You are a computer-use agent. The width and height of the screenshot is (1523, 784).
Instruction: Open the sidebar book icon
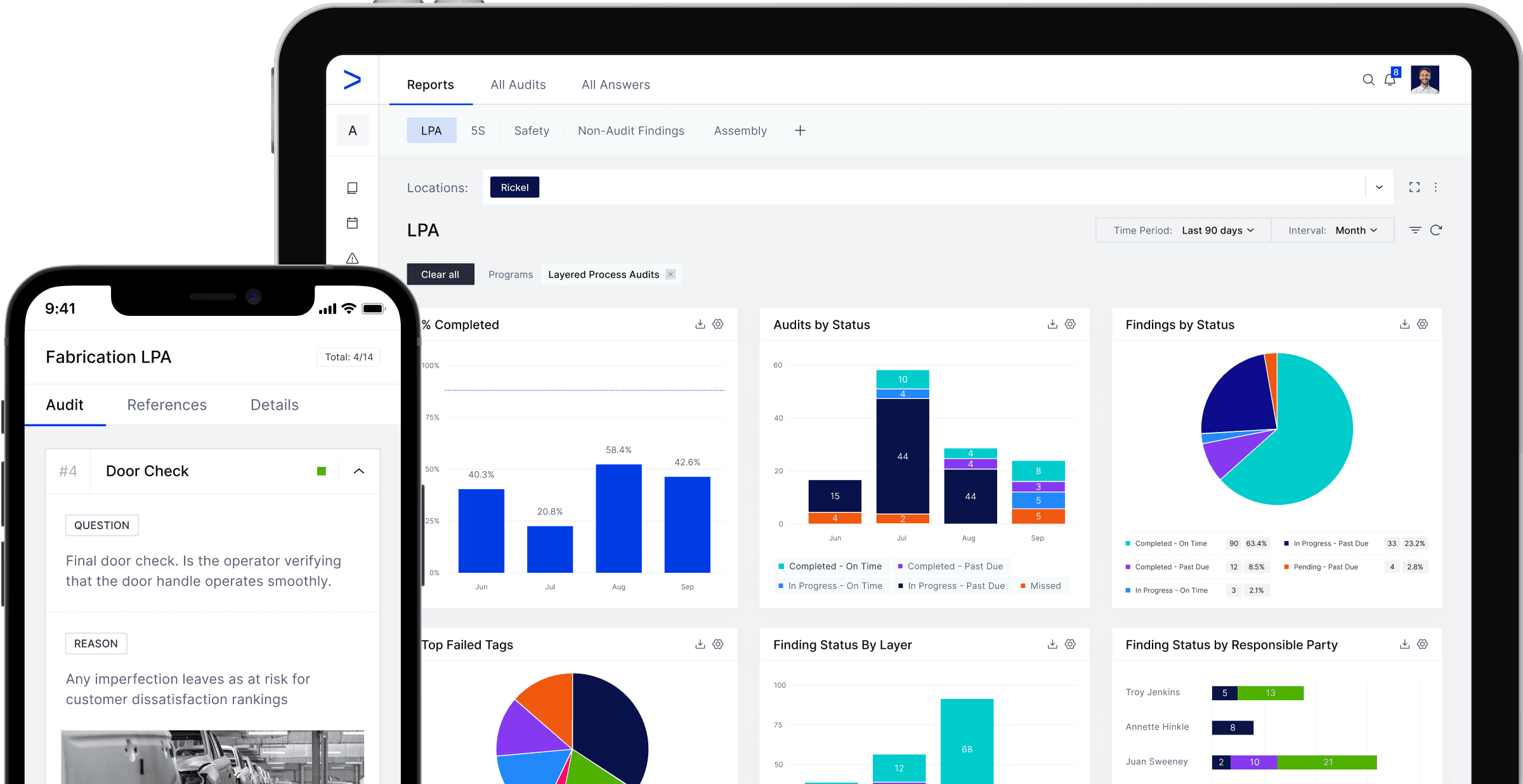pyautogui.click(x=353, y=188)
